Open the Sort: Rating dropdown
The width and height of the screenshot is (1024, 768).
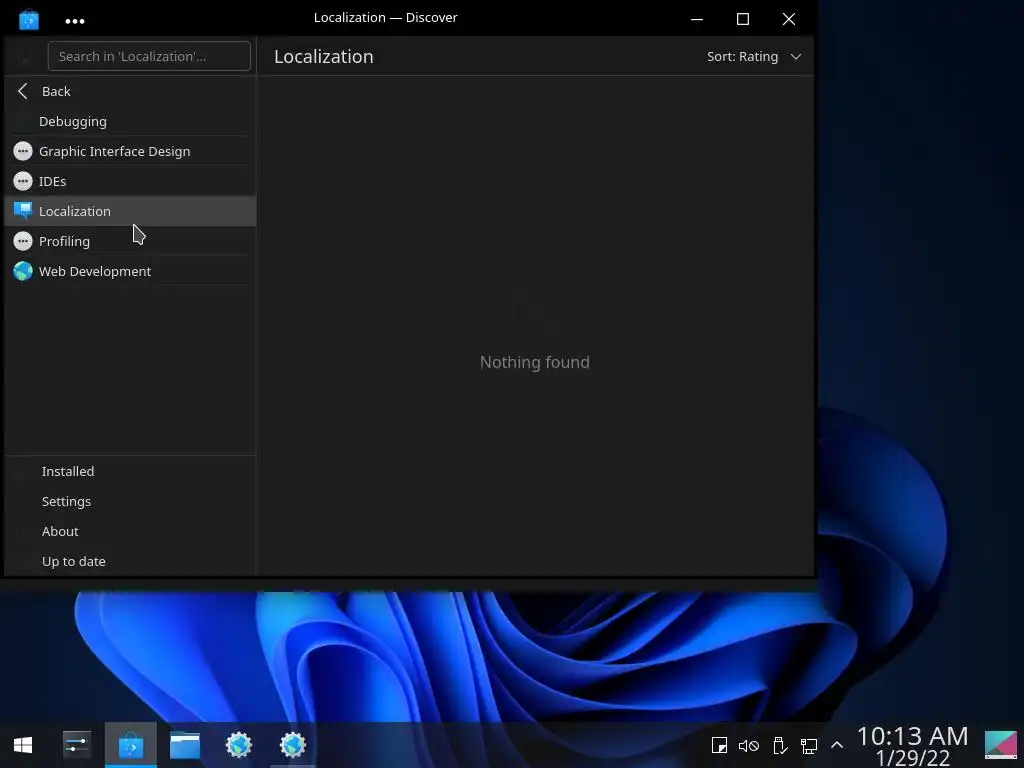(754, 57)
